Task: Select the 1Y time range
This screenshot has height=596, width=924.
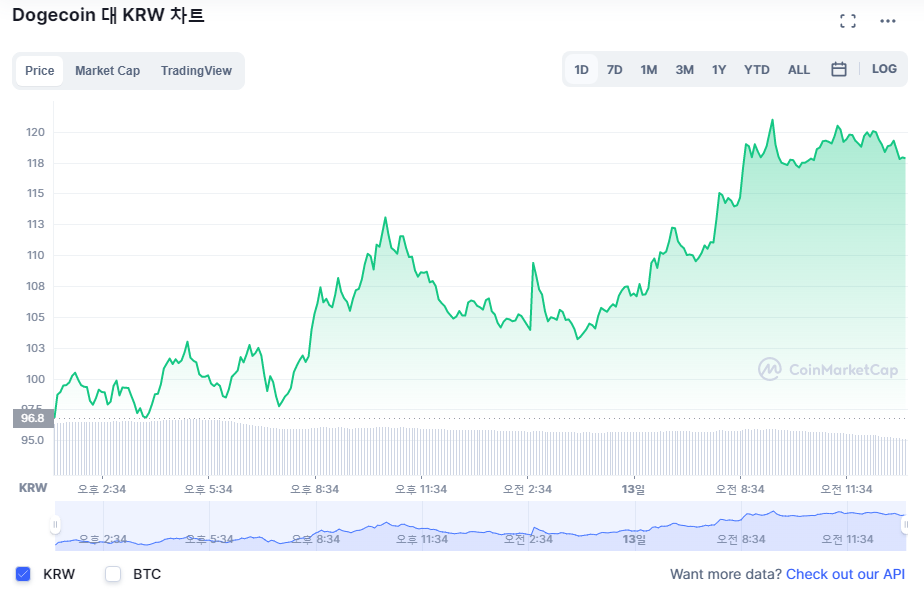Action: (x=718, y=70)
